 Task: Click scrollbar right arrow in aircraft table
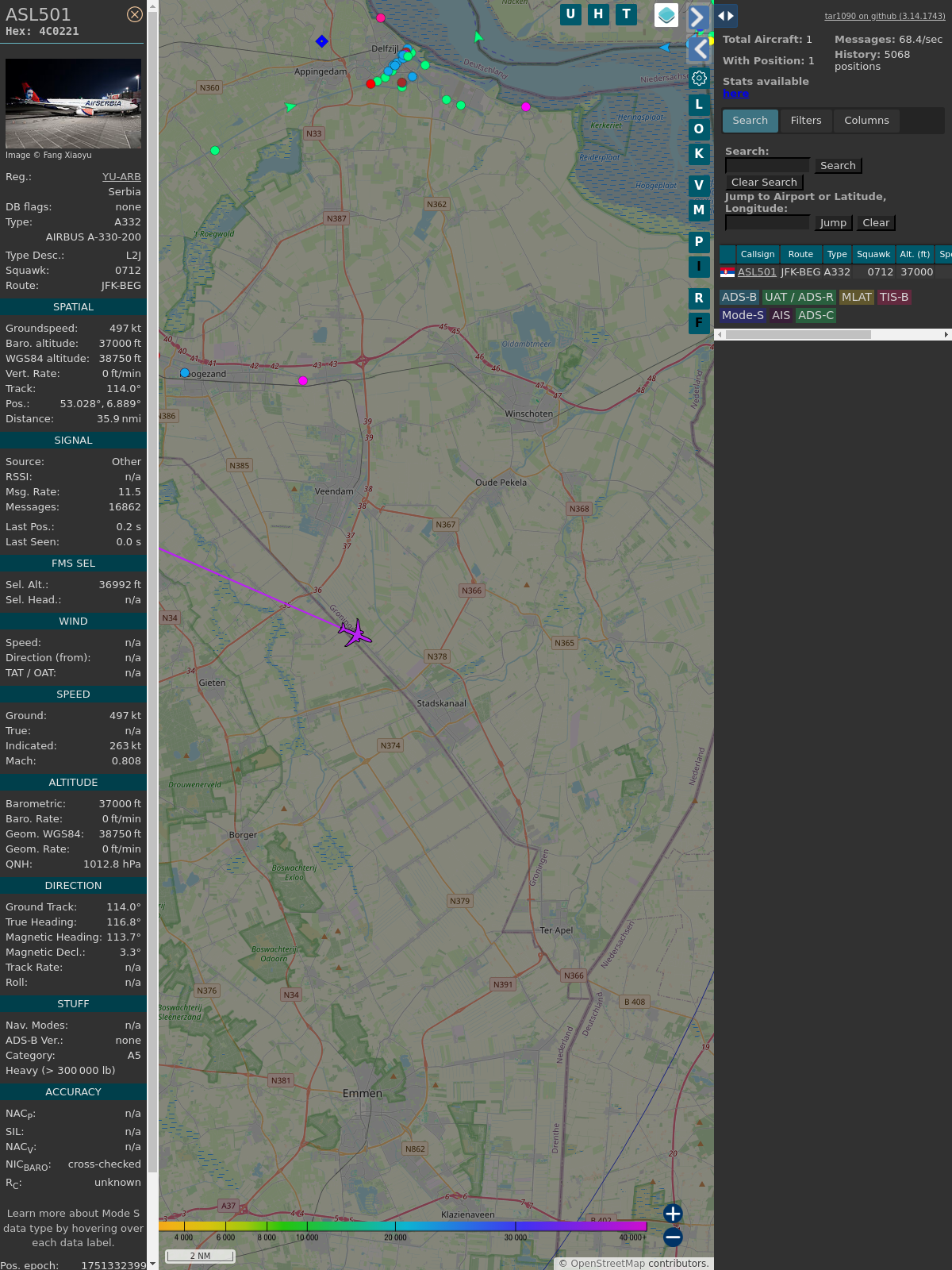946,335
